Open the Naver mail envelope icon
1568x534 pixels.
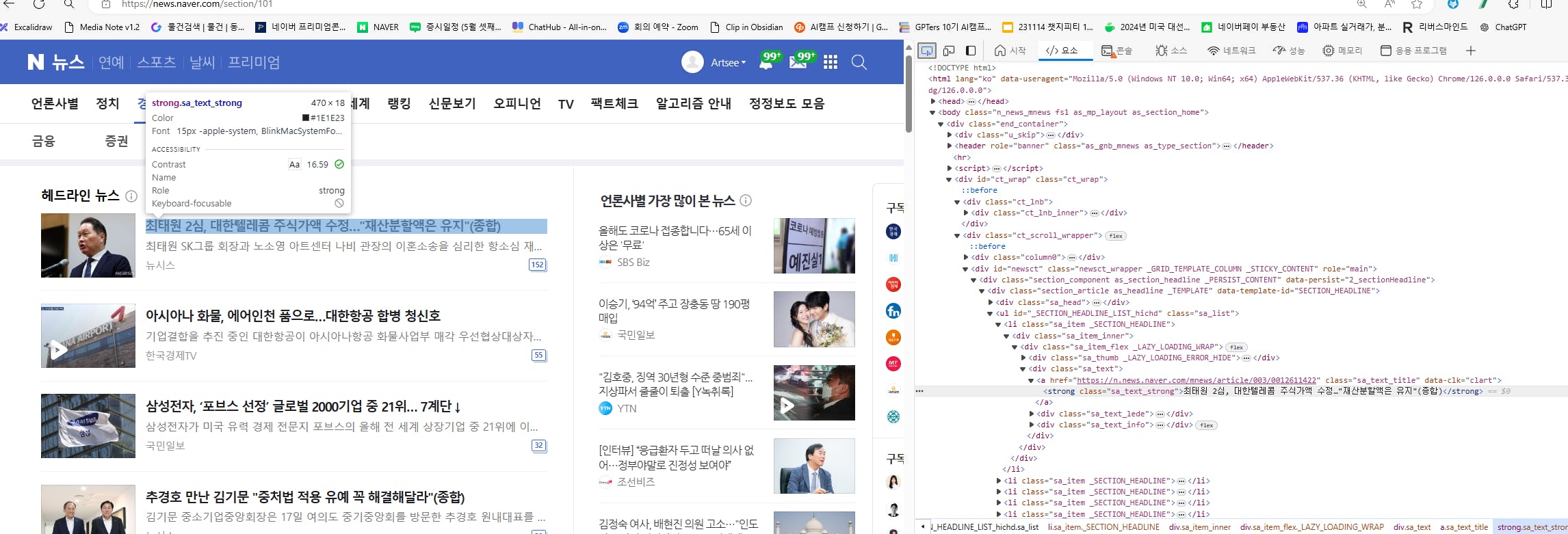click(798, 62)
